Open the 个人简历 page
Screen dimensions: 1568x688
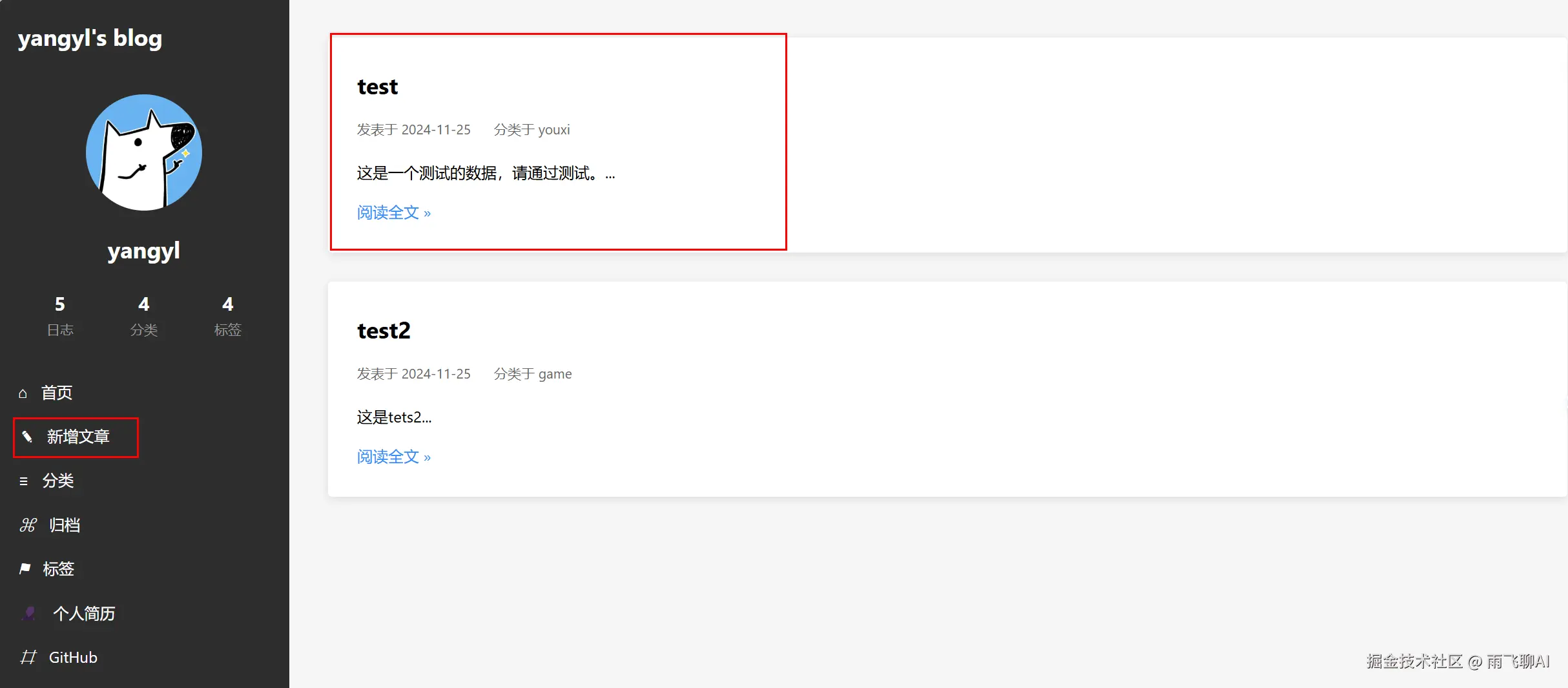84,613
